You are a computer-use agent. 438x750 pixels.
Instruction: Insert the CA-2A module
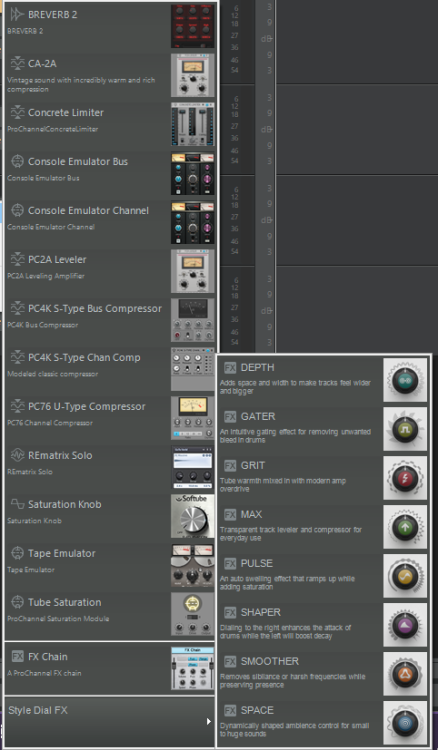coord(110,76)
